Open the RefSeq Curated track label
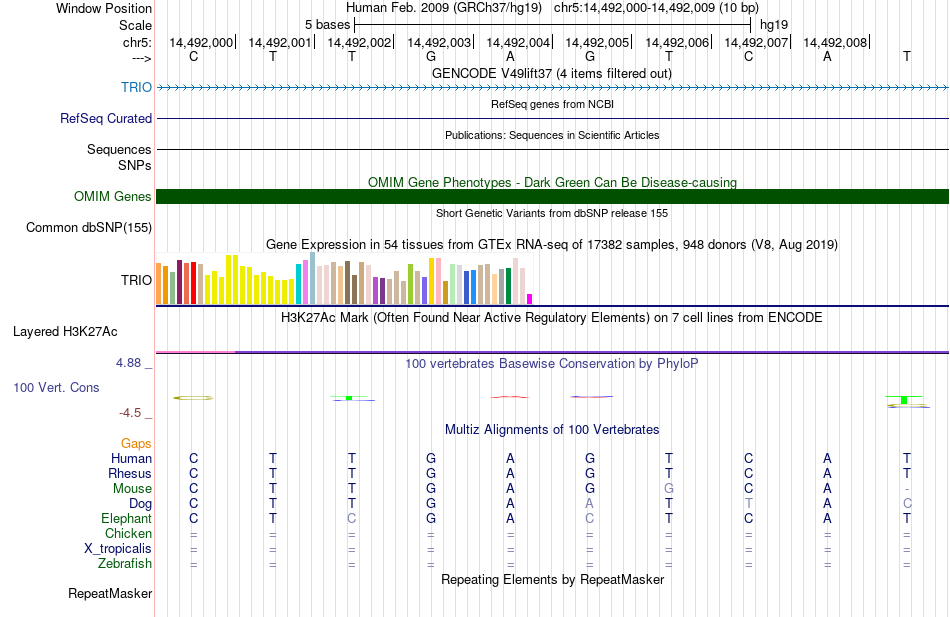950x617 pixels. point(106,118)
